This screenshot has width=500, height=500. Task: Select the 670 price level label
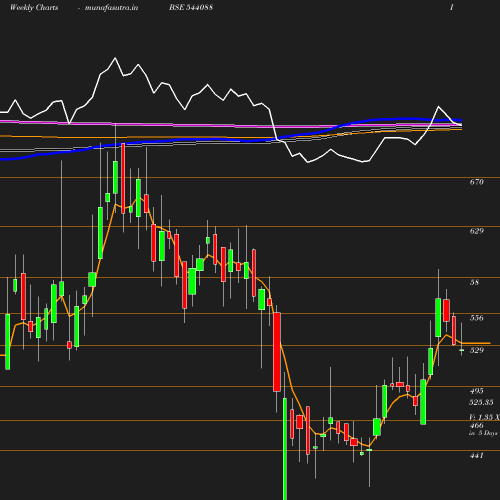476,182
